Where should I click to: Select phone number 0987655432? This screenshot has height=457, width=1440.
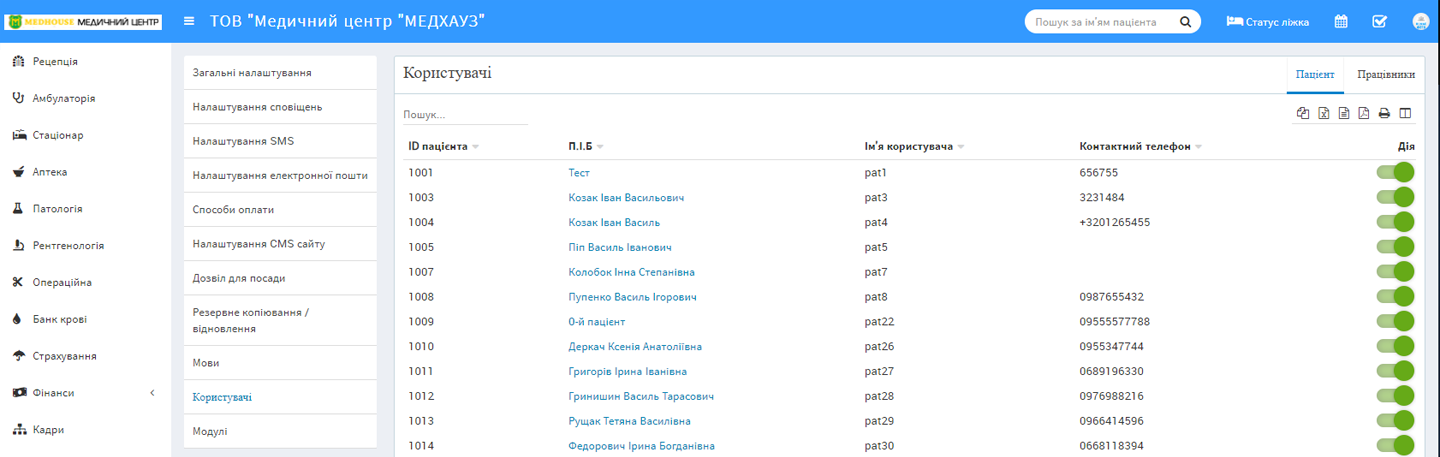click(1112, 297)
